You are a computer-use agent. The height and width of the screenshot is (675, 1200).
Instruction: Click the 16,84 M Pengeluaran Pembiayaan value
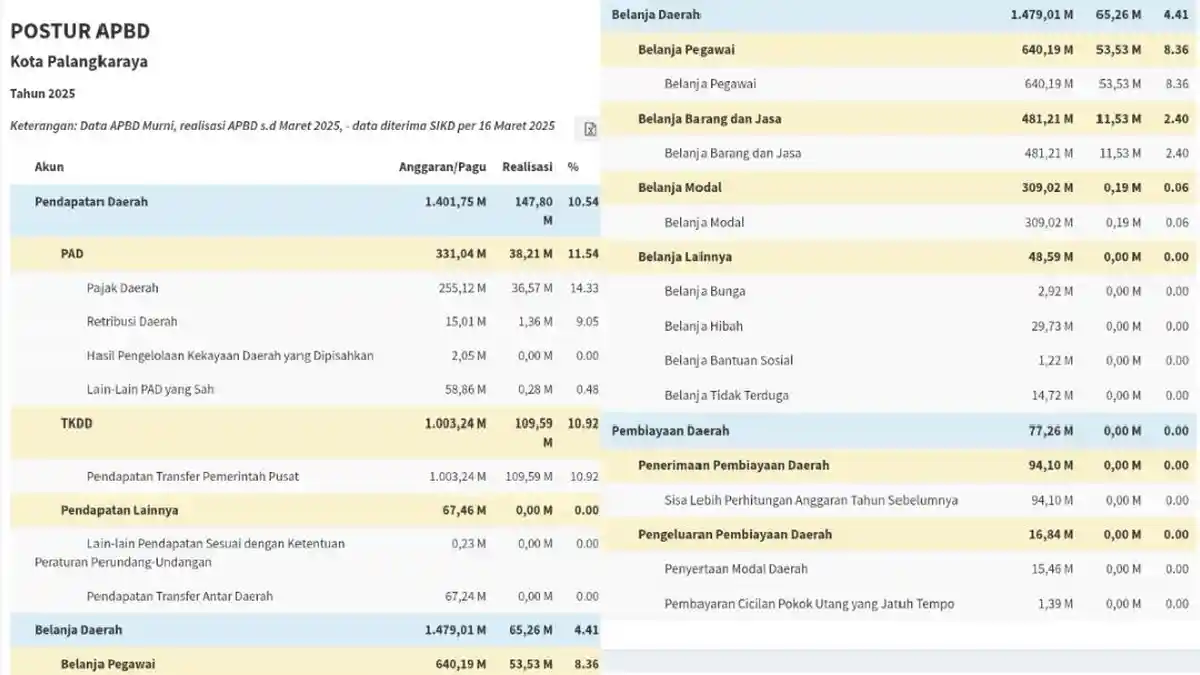pyautogui.click(x=1051, y=534)
